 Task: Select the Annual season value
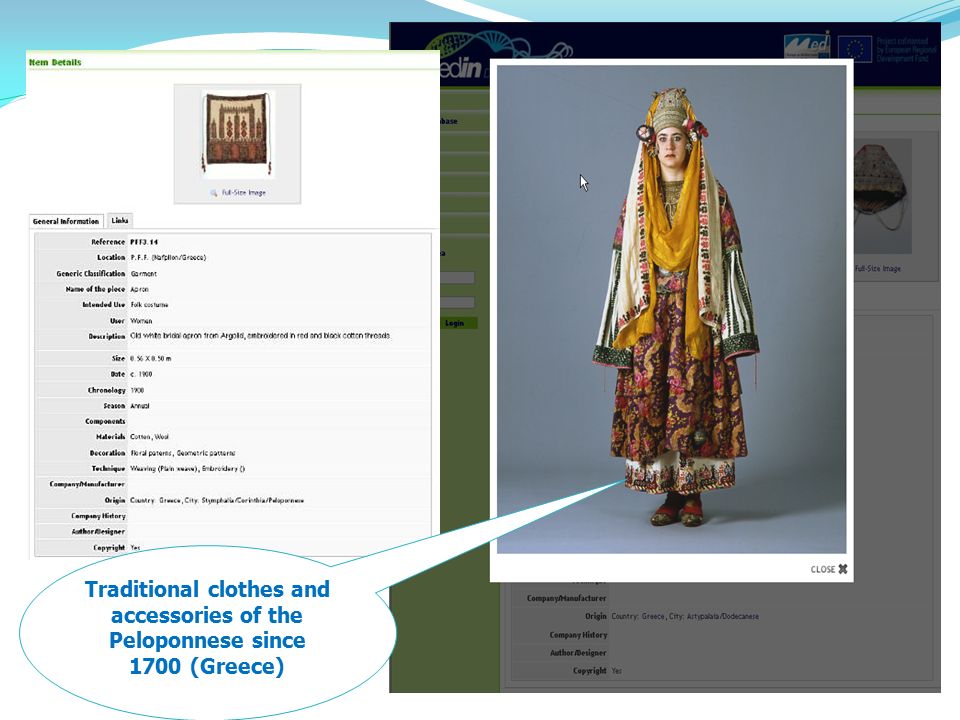click(x=140, y=406)
